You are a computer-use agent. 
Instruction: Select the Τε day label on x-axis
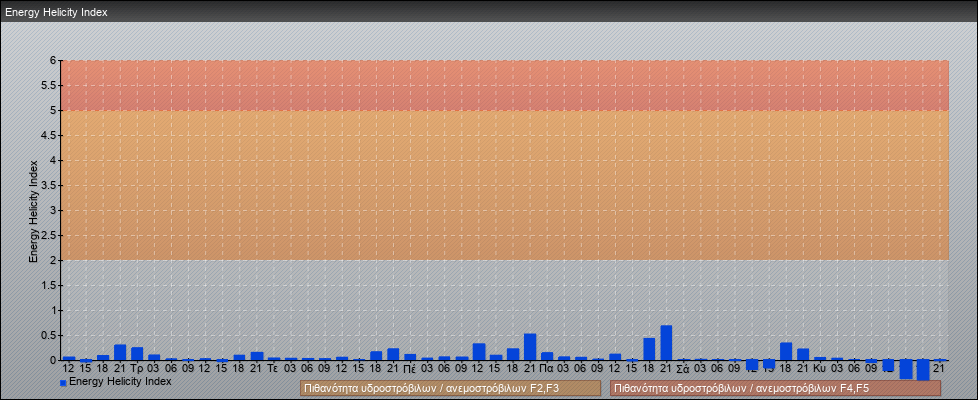click(273, 369)
